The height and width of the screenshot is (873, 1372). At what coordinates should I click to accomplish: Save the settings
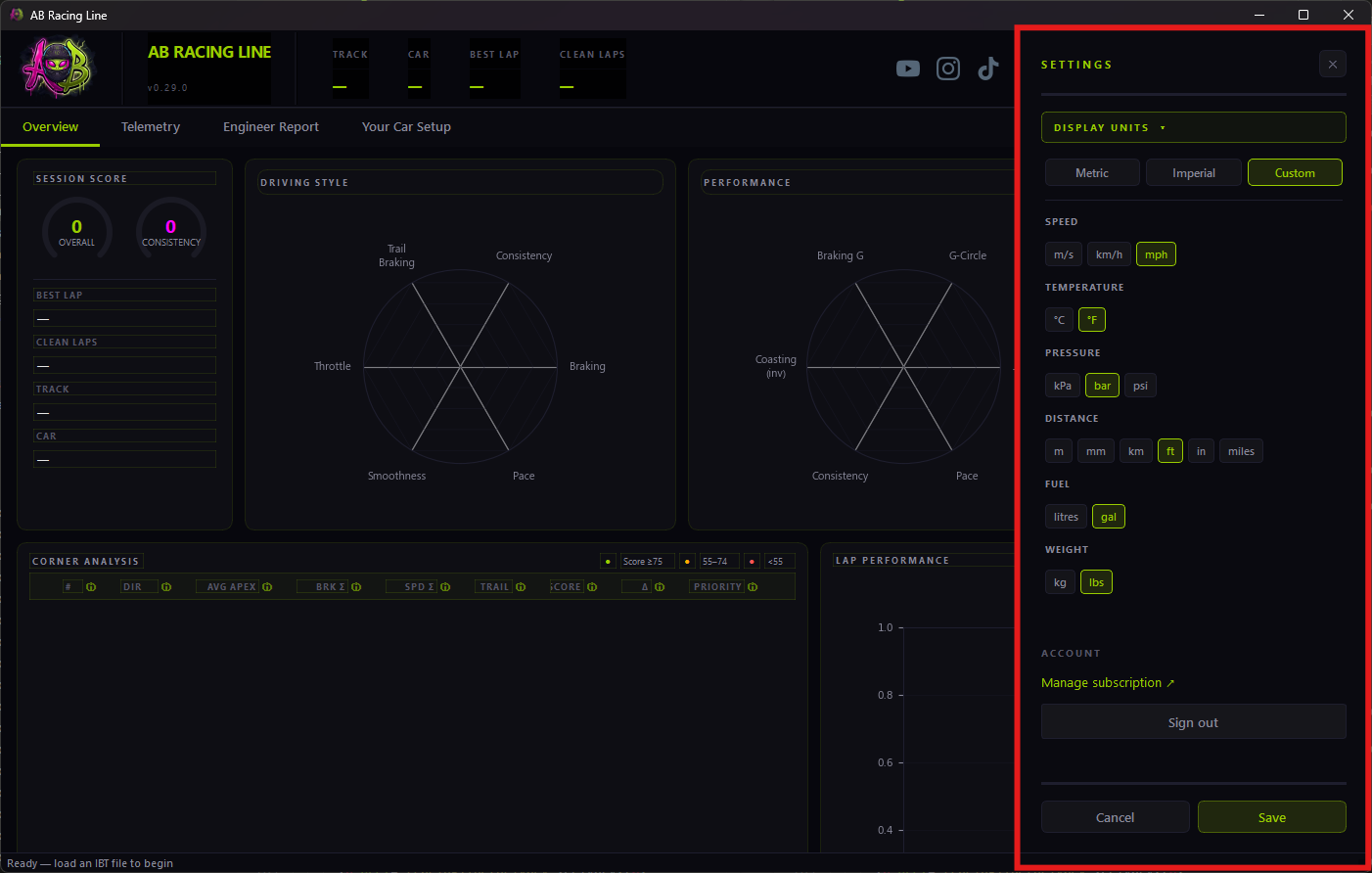click(x=1272, y=817)
